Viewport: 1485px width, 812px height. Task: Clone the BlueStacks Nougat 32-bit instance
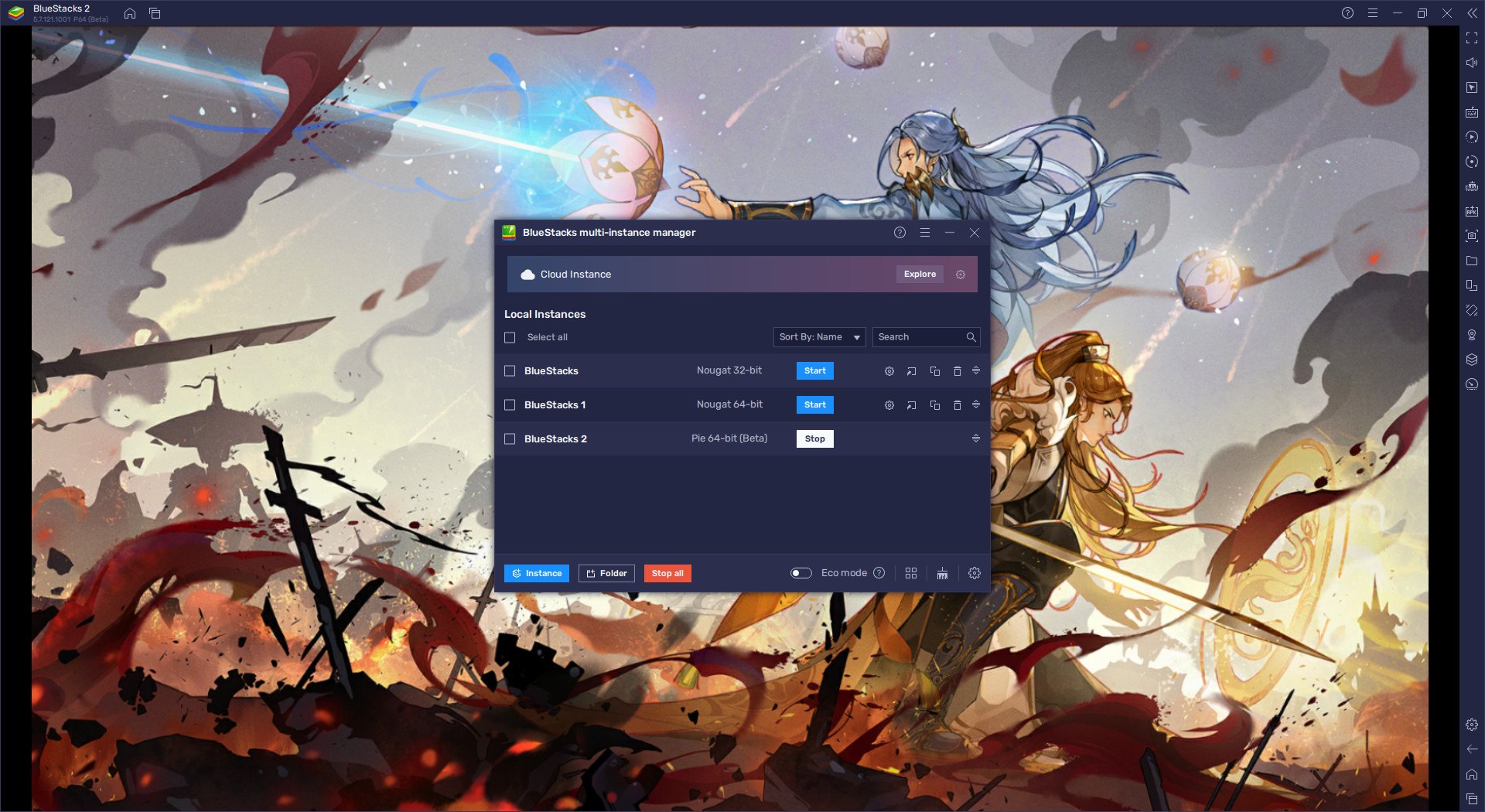[934, 371]
